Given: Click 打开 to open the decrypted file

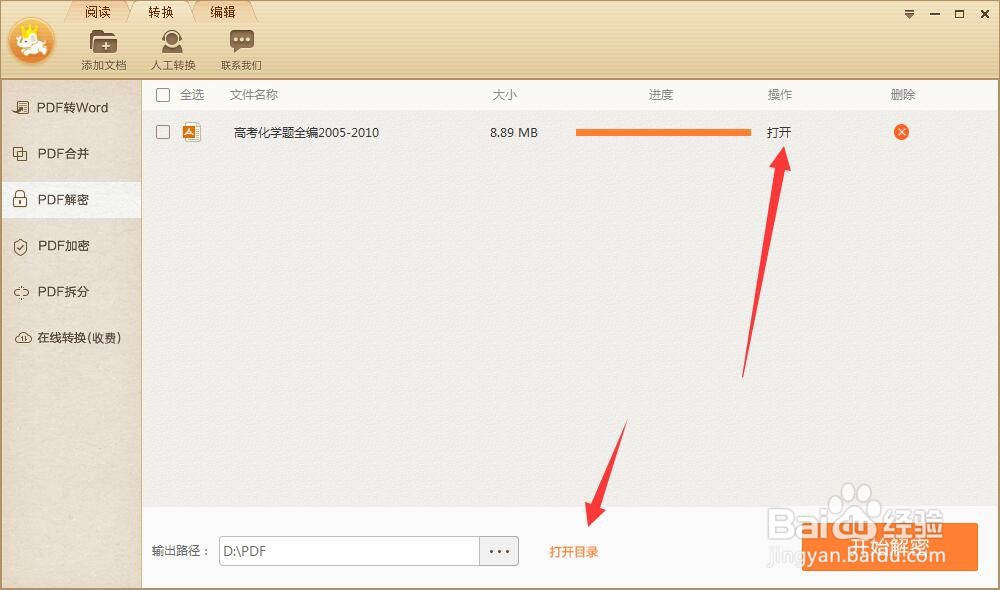Looking at the screenshot, I should (x=779, y=131).
